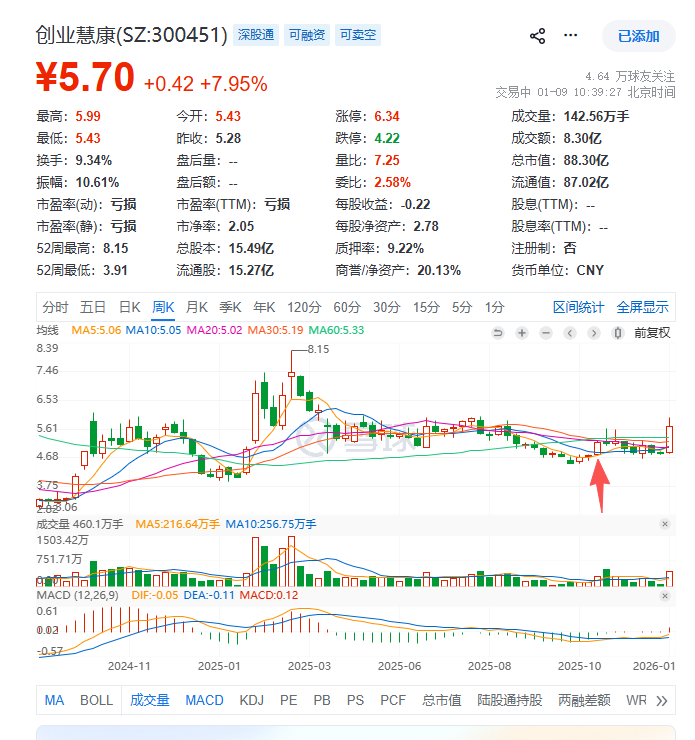The image size is (695, 740).
Task: Click the chart reset undo icon
Action: pos(497,333)
